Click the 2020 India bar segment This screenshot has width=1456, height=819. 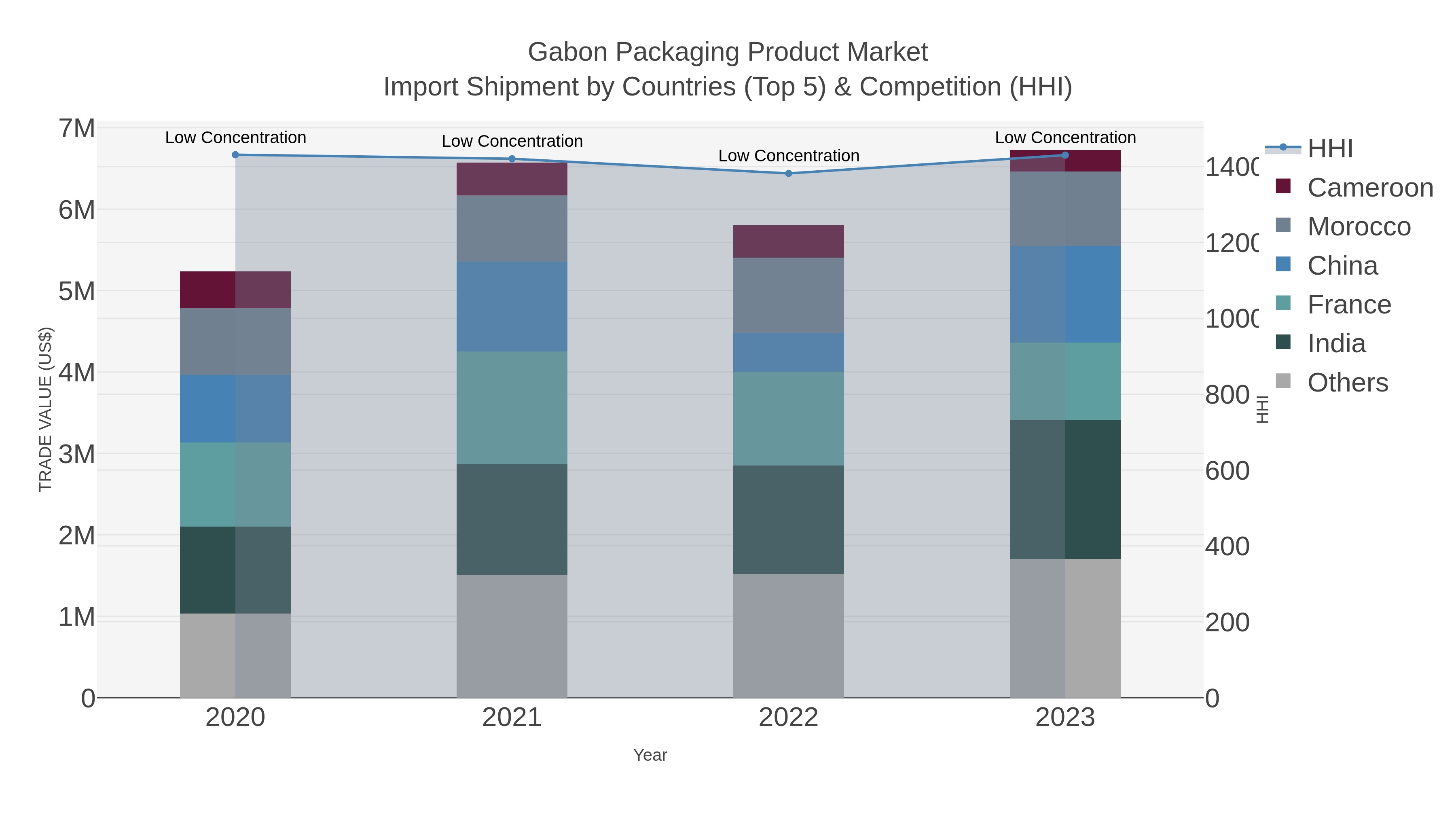click(235, 570)
